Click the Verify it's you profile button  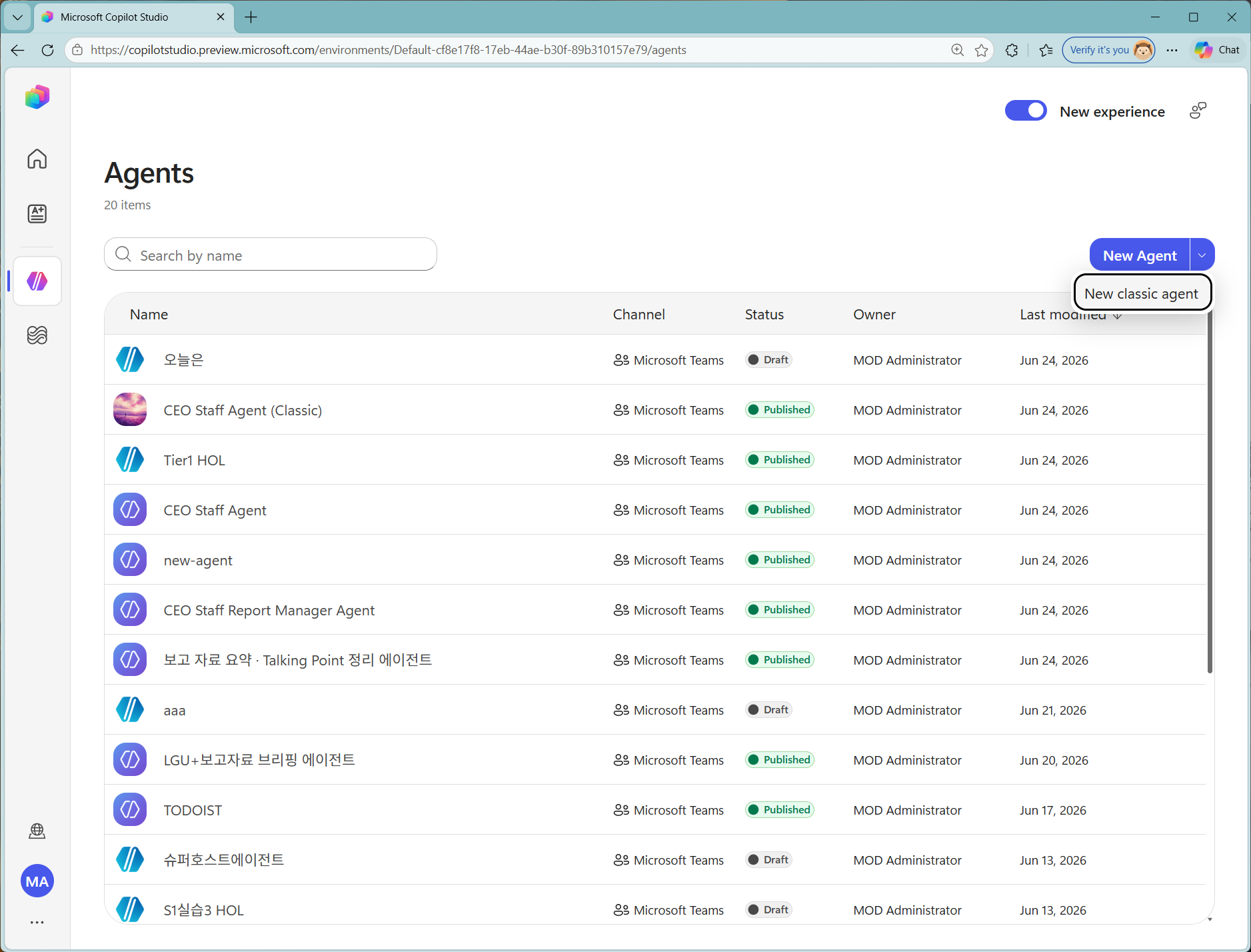coord(1108,50)
